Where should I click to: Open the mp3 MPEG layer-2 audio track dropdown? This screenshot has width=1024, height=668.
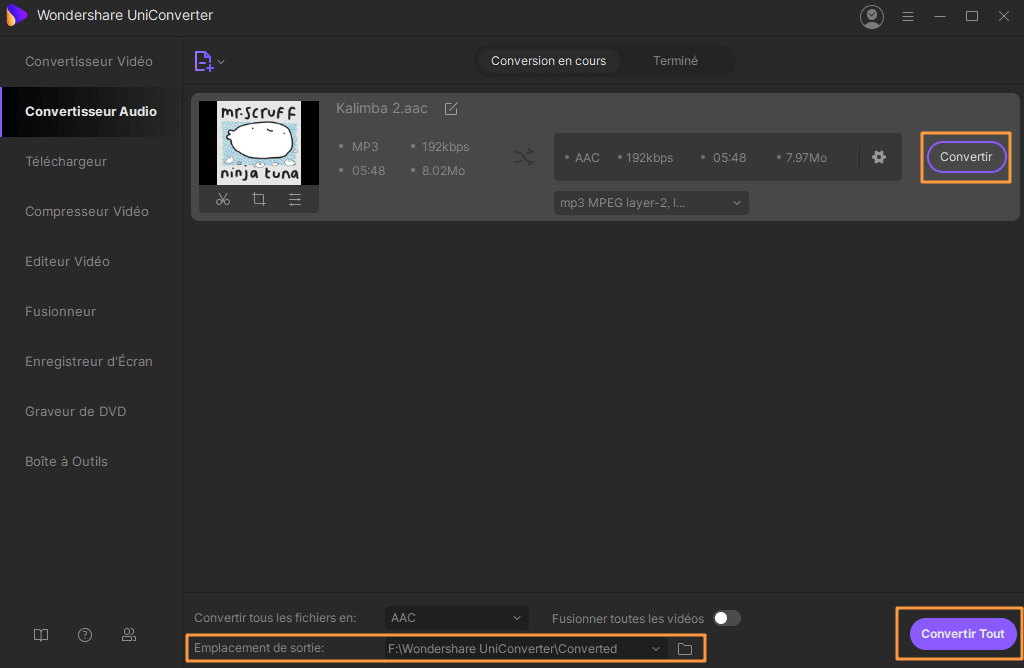click(651, 203)
